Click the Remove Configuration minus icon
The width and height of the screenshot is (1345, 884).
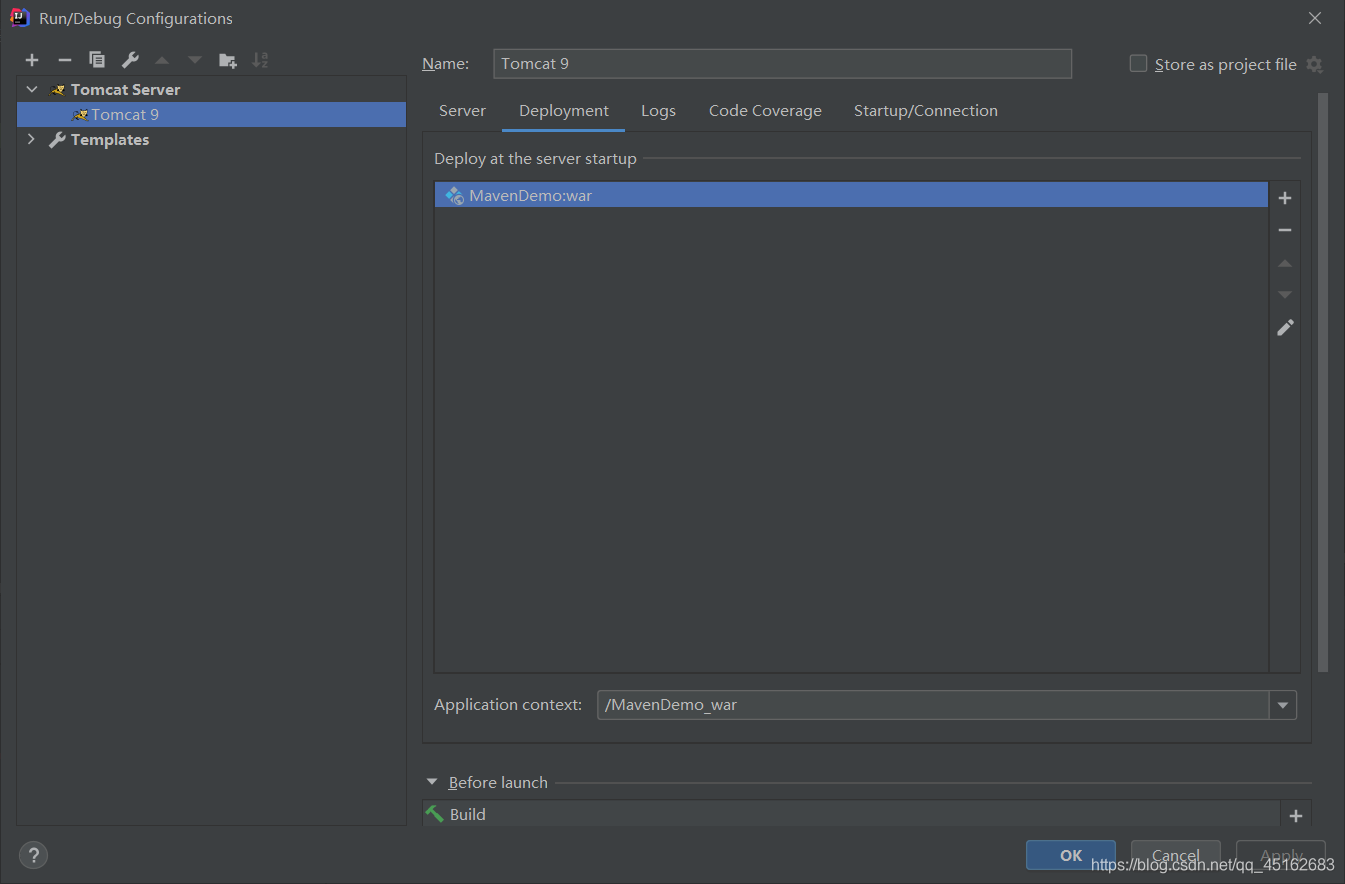(x=65, y=60)
